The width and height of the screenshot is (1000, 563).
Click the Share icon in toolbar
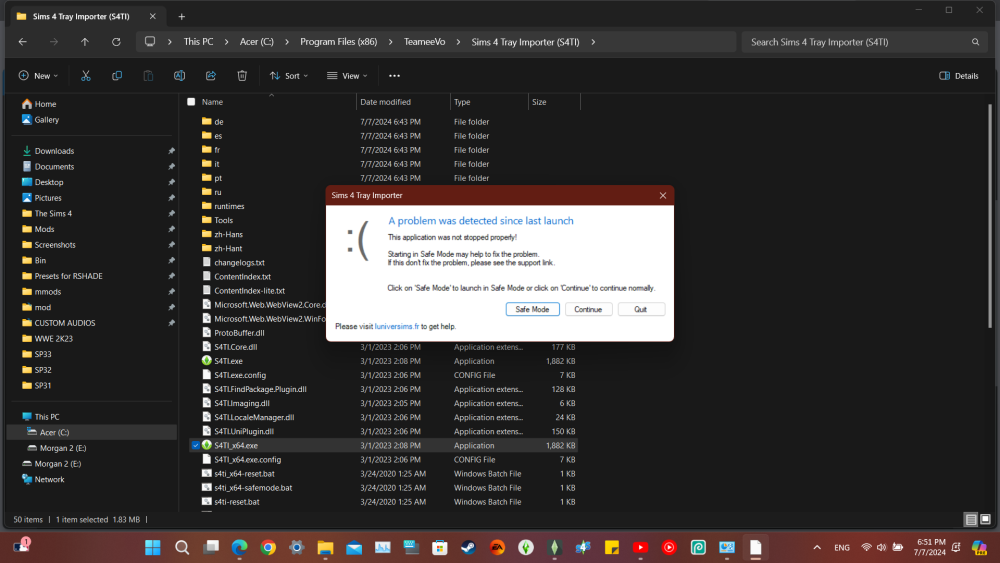tap(210, 76)
